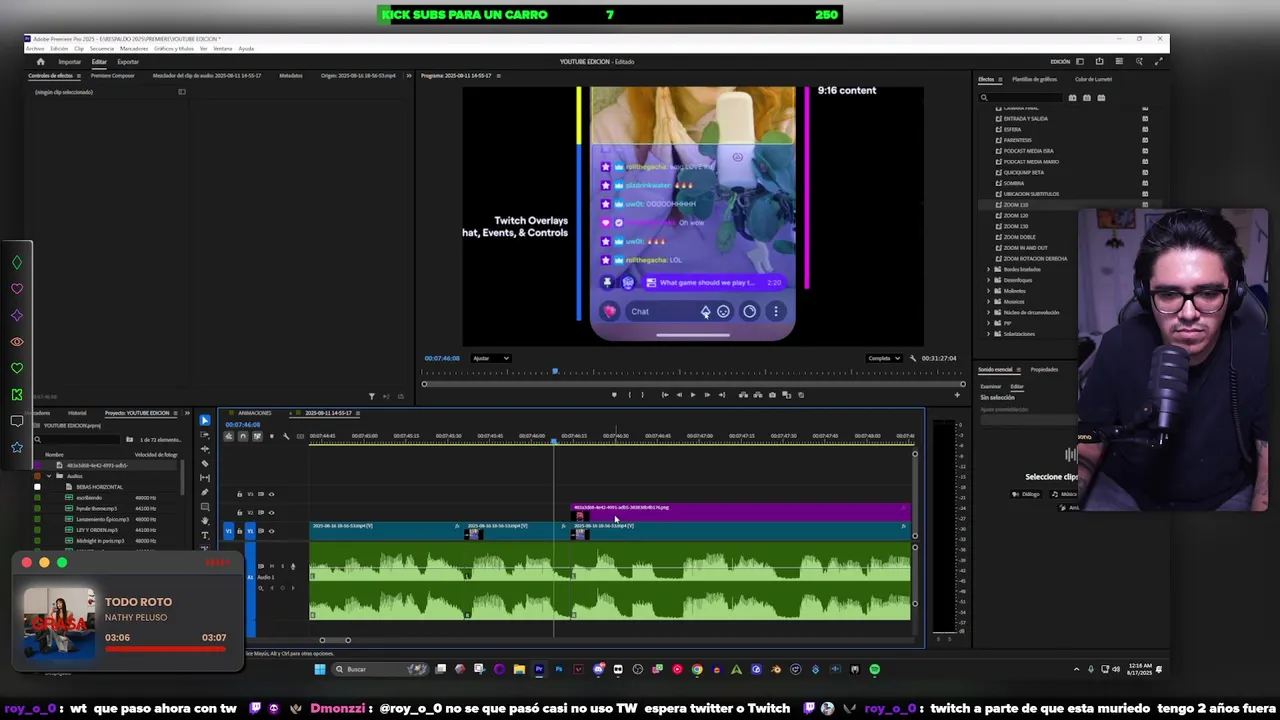Open the Examinar tab in Essential Sound
The image size is (1280, 720).
990,386
